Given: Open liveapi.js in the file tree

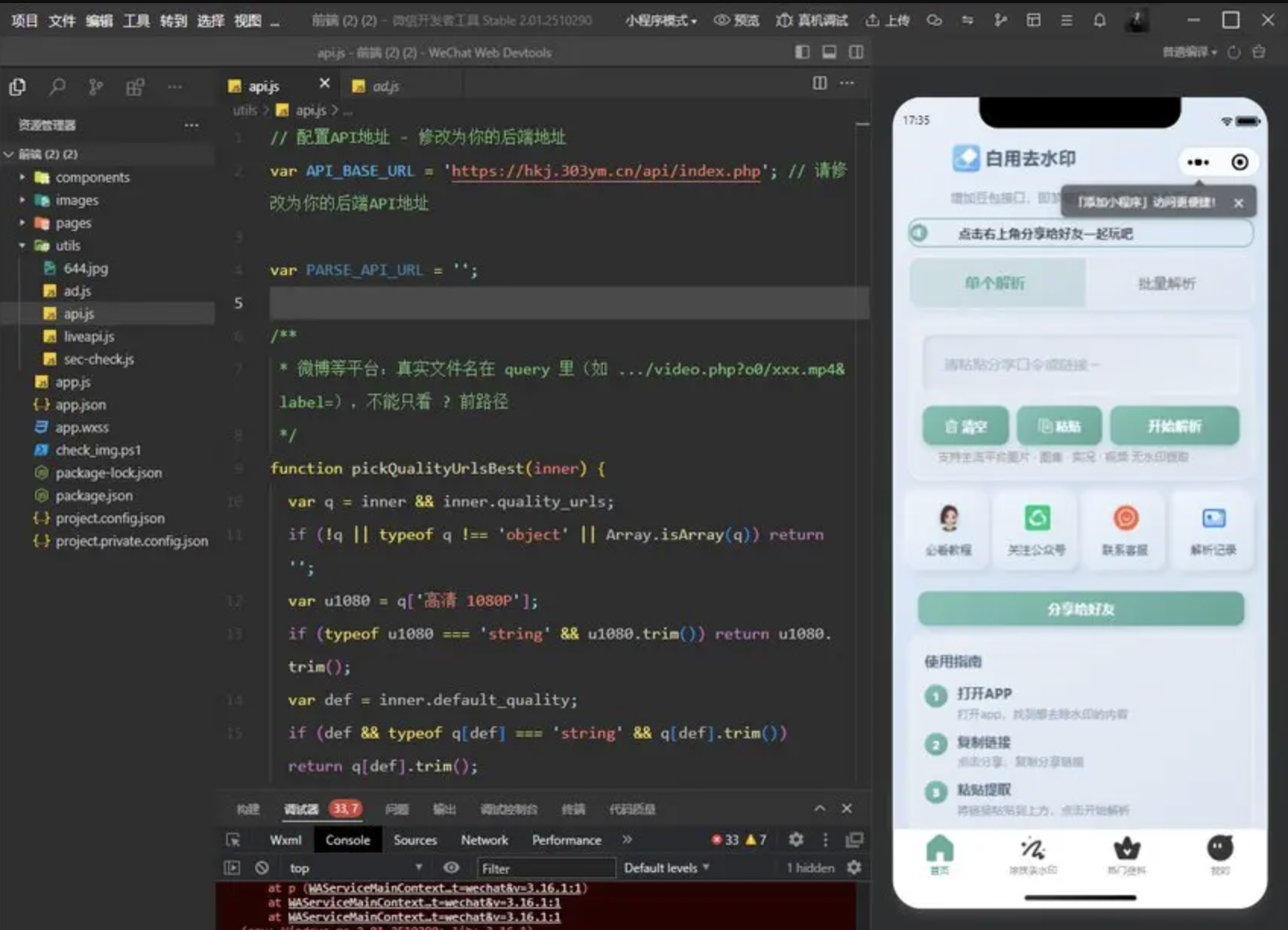Looking at the screenshot, I should click(89, 337).
